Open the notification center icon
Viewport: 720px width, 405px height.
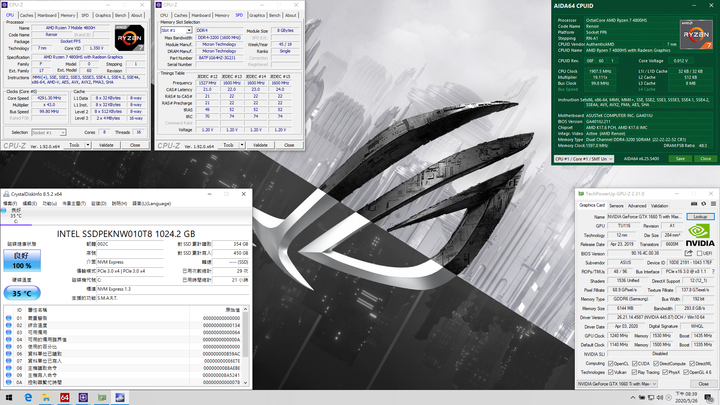click(709, 398)
